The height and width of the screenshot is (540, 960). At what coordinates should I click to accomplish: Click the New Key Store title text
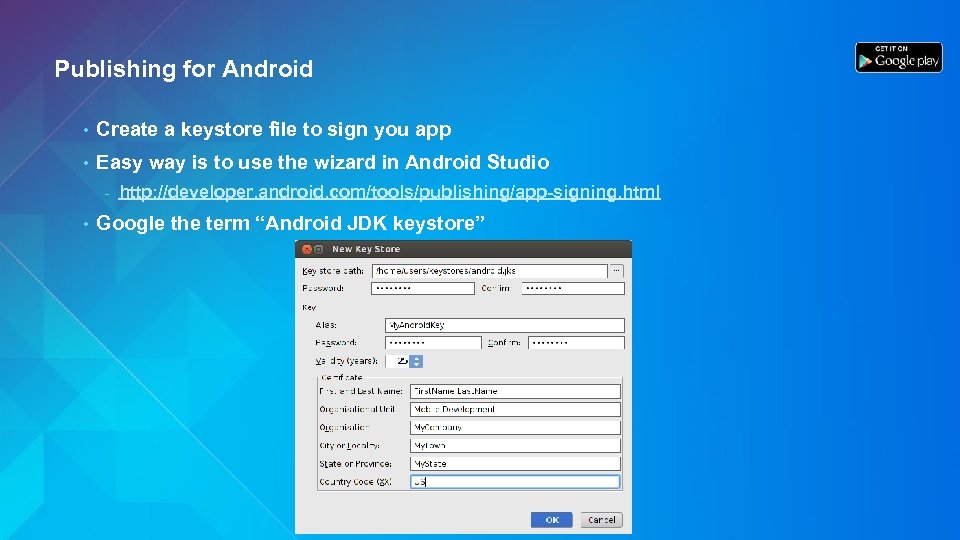tap(366, 249)
